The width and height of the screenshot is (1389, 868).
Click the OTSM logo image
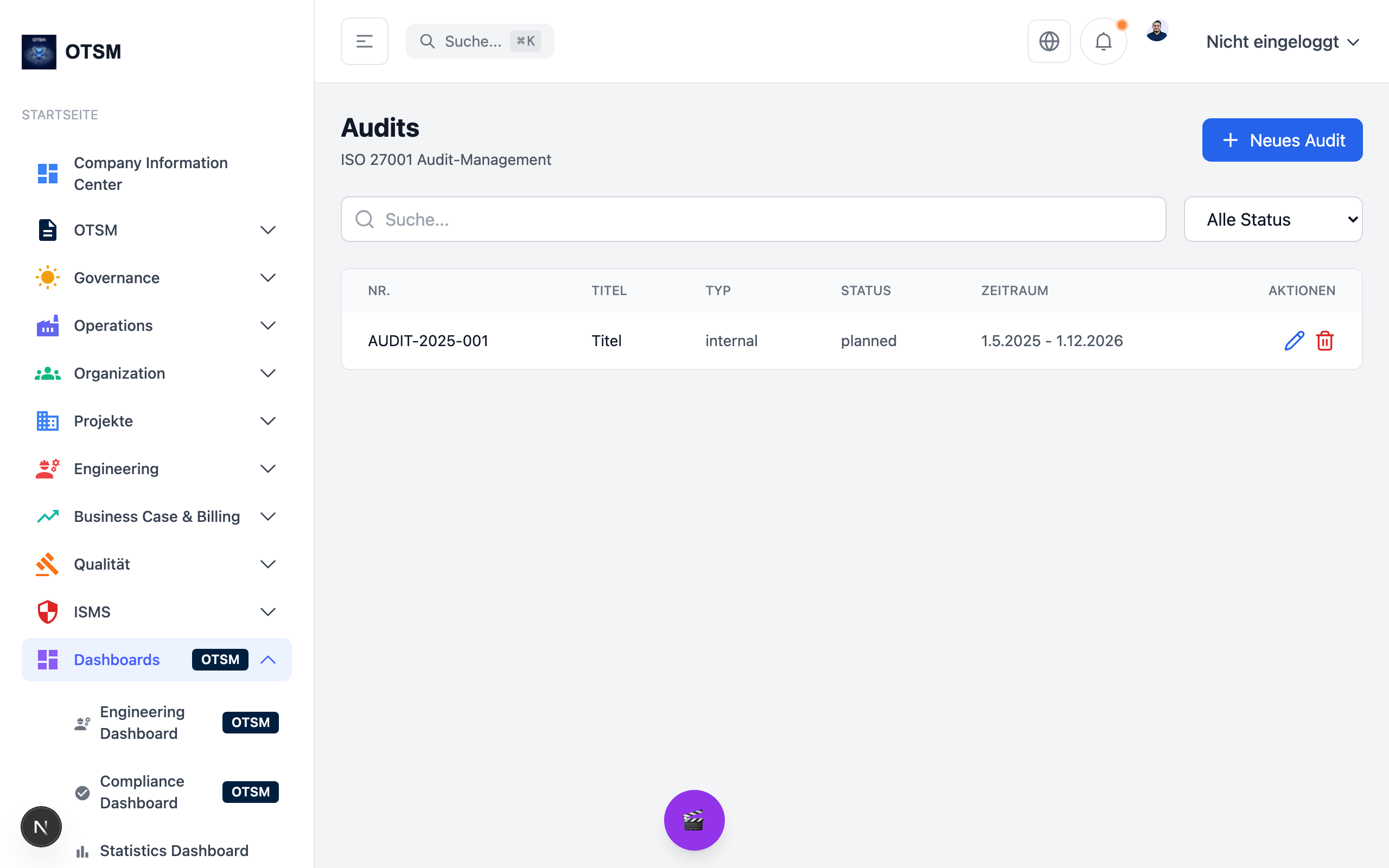coord(39,52)
